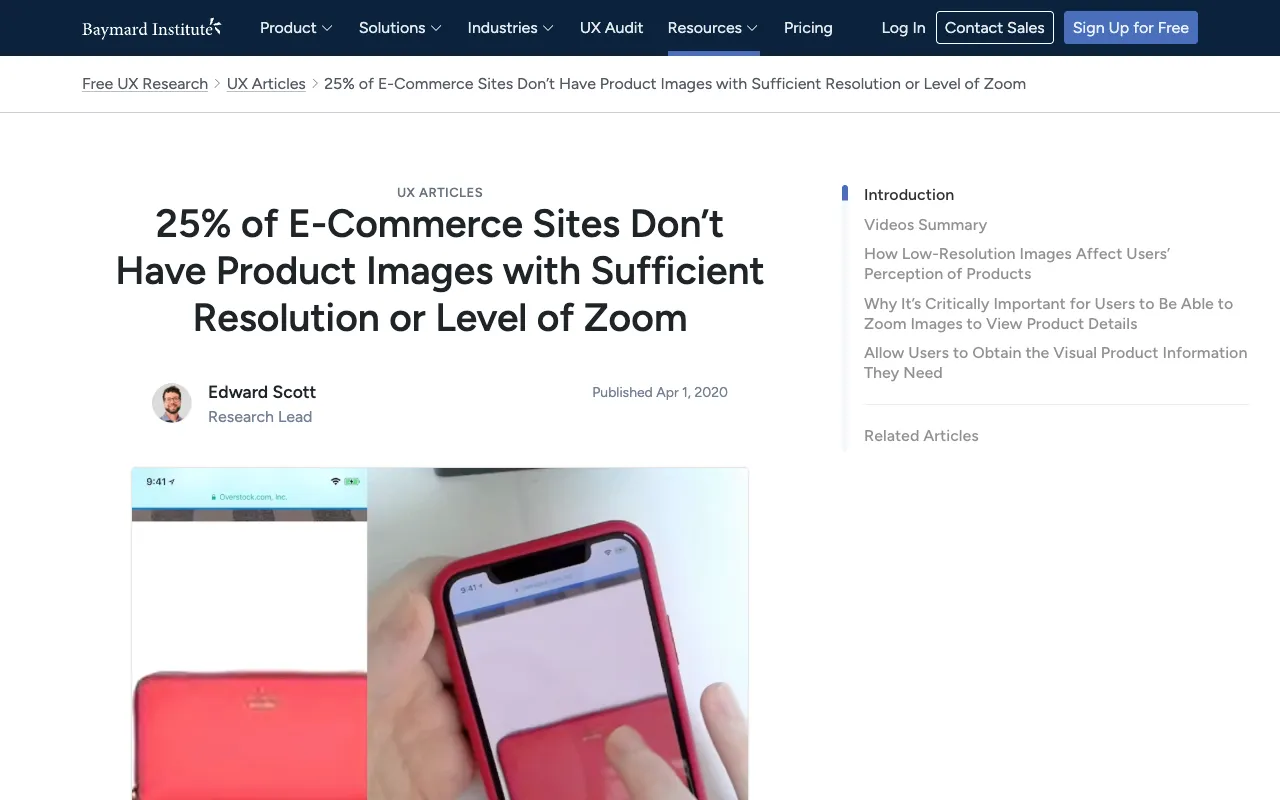Click the article headline text
The image size is (1280, 800).
440,271
